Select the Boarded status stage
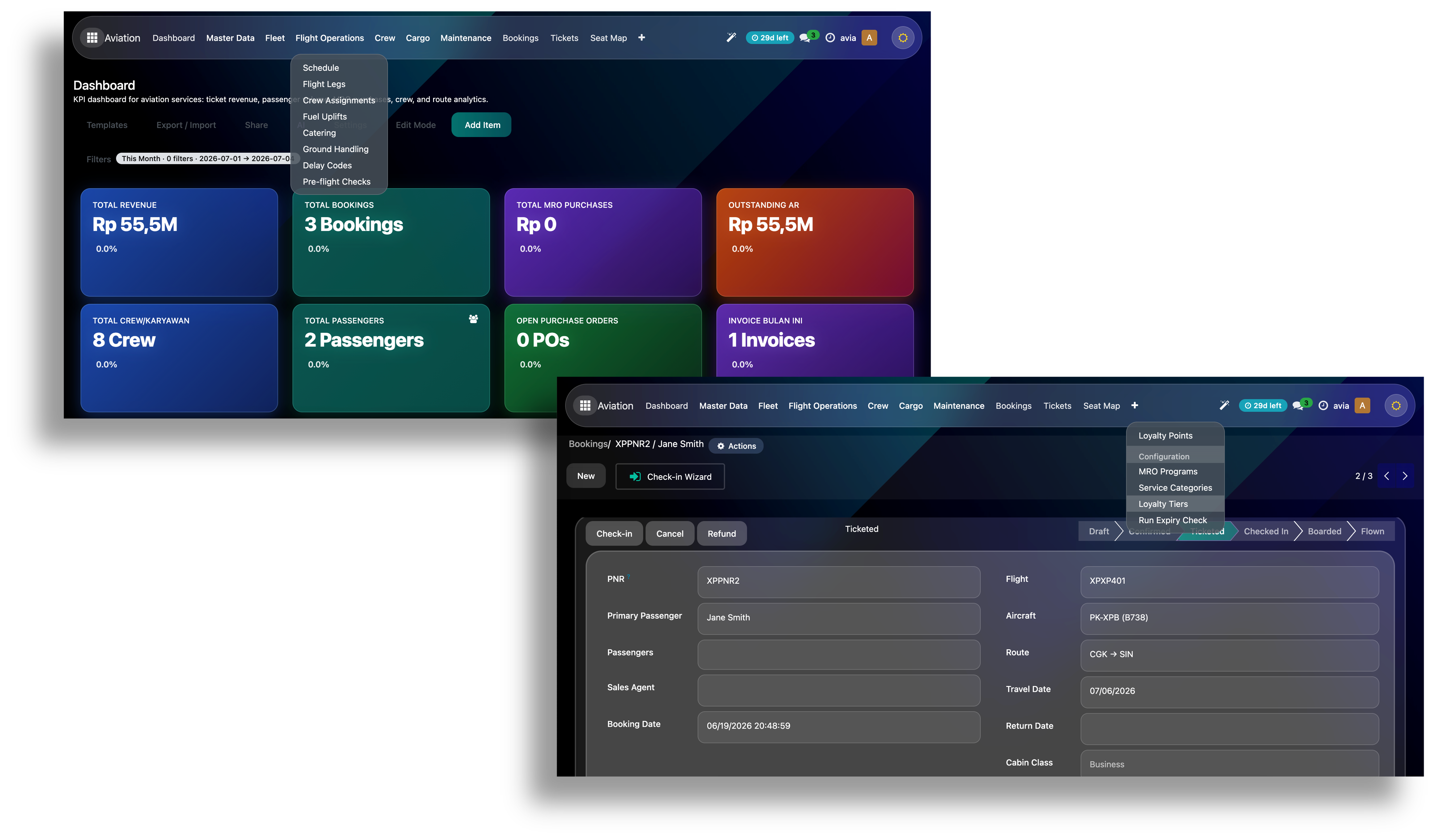1435x840 pixels. tap(1325, 531)
